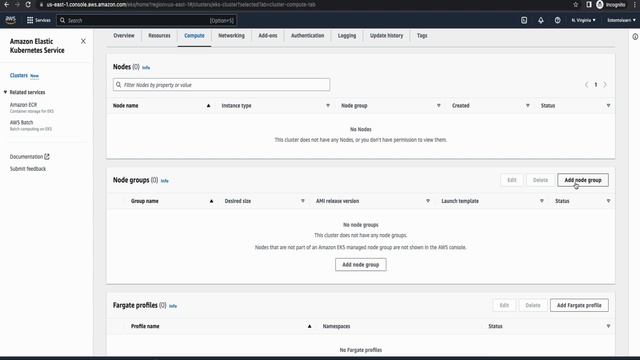Close the Amazon EKS side navigation
The width and height of the screenshot is (640, 360).
click(x=83, y=41)
